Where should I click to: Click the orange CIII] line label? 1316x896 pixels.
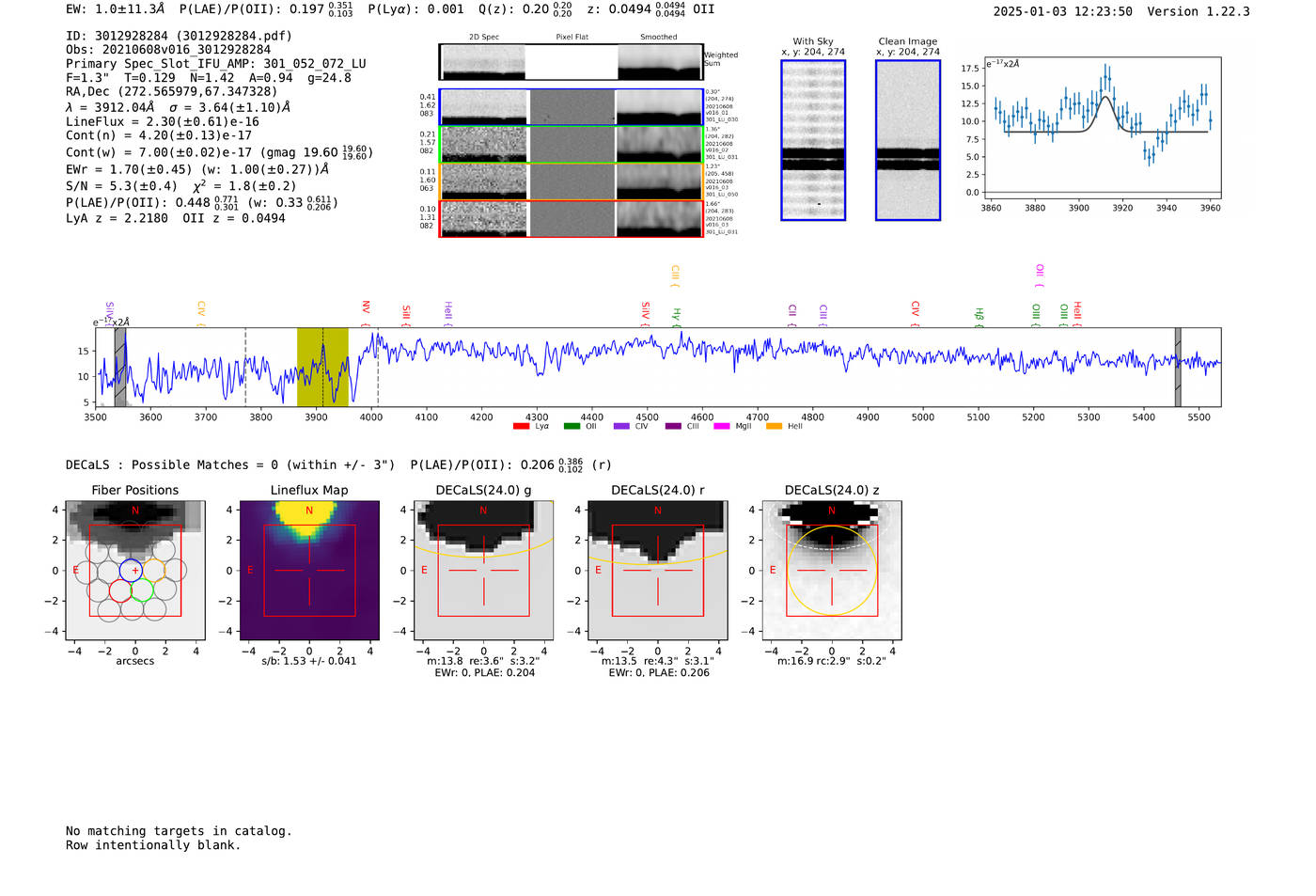(675, 275)
